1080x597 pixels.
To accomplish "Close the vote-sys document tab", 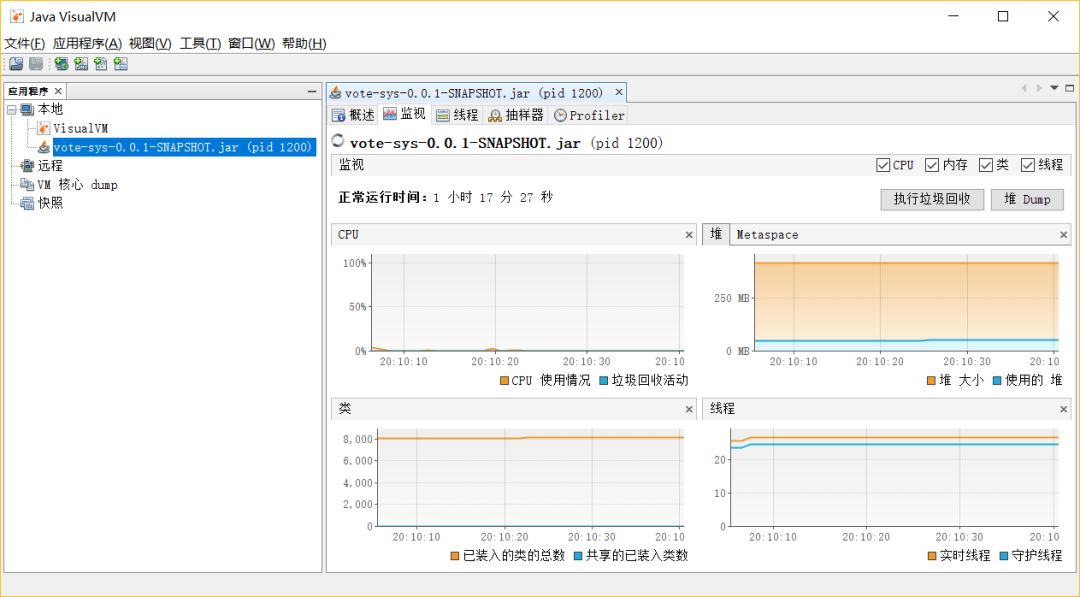I will (x=619, y=92).
